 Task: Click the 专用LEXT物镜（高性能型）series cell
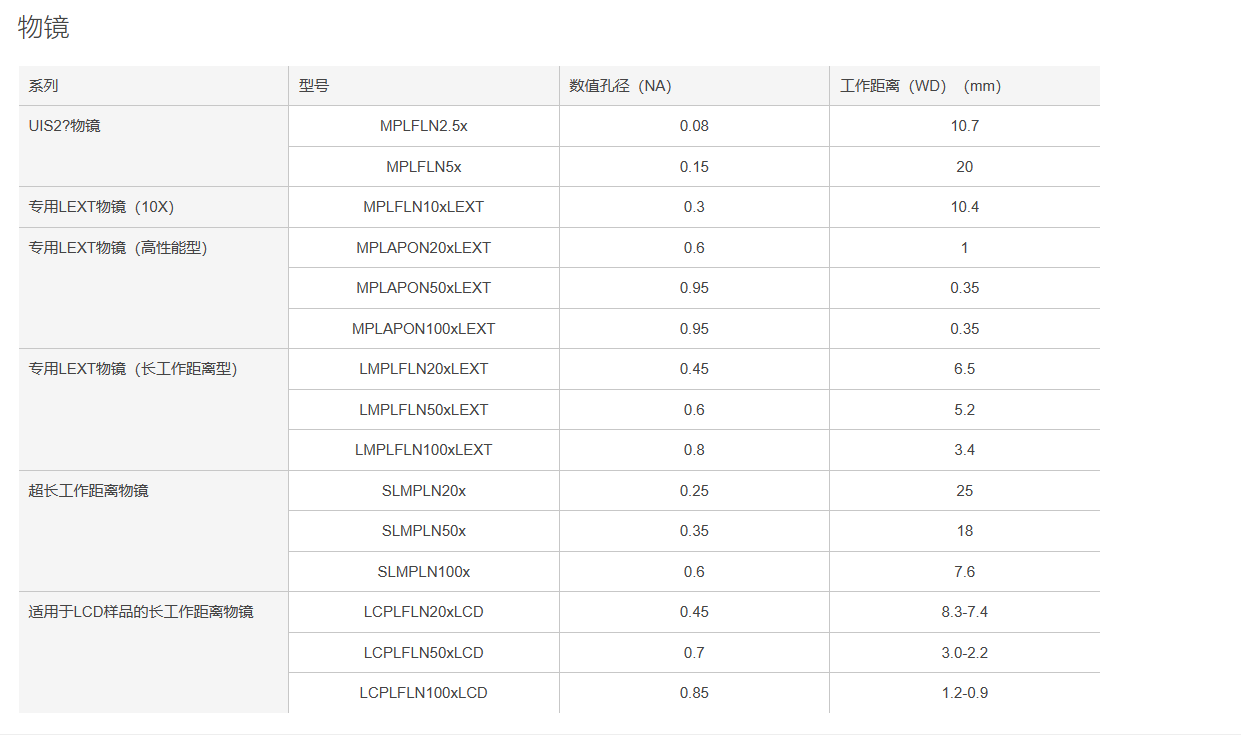154,288
